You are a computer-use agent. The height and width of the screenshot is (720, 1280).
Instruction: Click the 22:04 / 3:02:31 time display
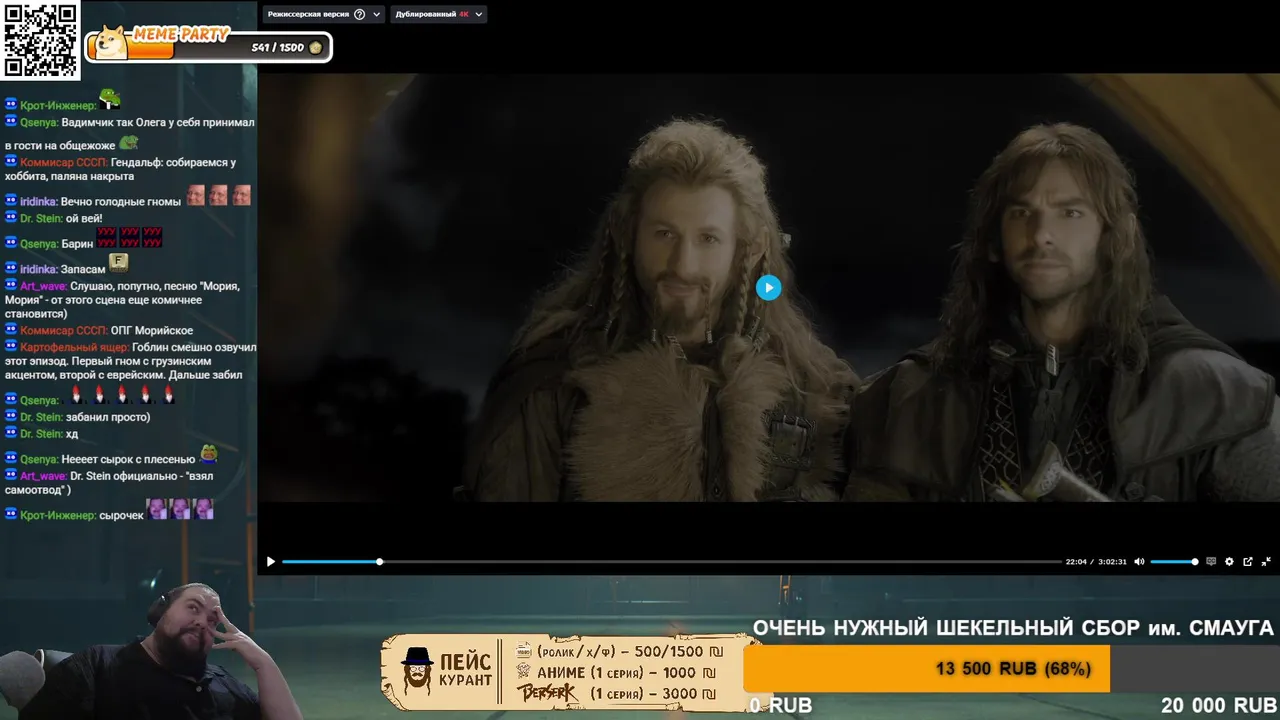coord(1096,562)
